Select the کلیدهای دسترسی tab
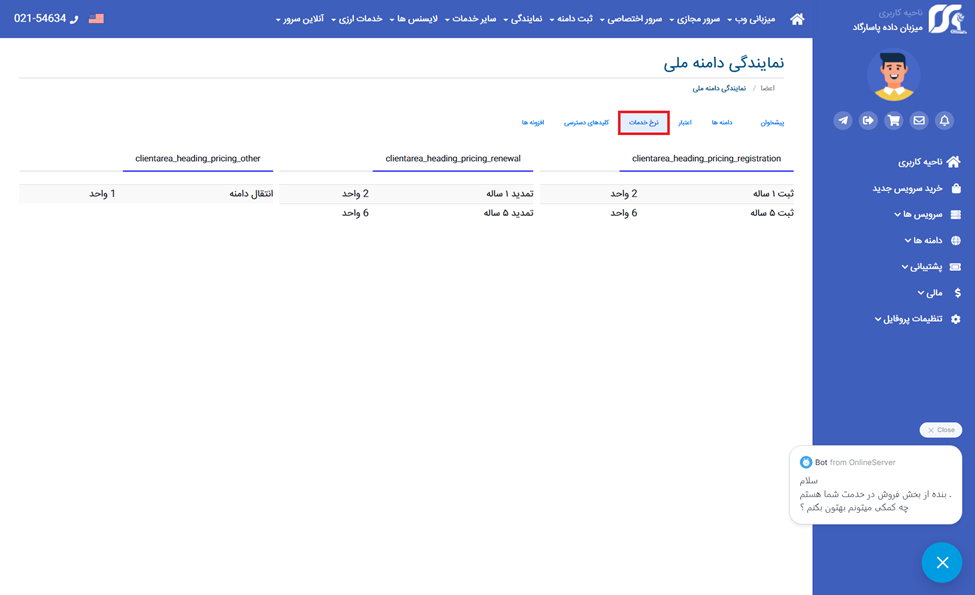Image resolution: width=975 pixels, height=595 pixels. pyautogui.click(x=586, y=122)
